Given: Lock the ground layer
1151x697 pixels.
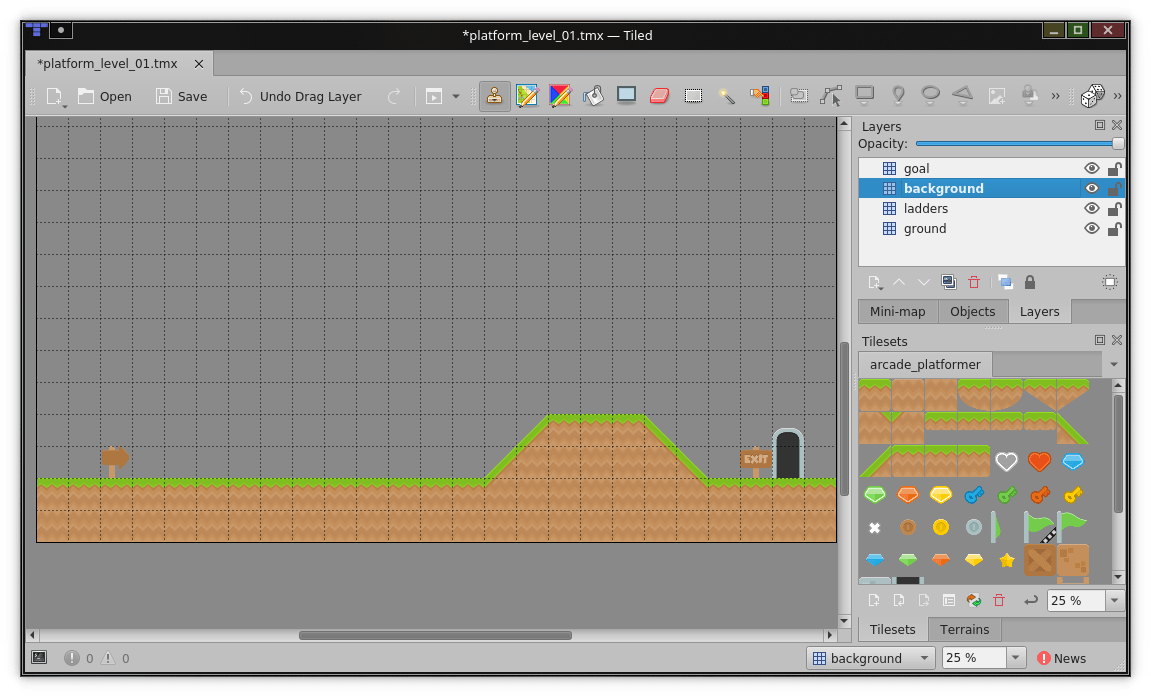Looking at the screenshot, I should [x=1115, y=228].
